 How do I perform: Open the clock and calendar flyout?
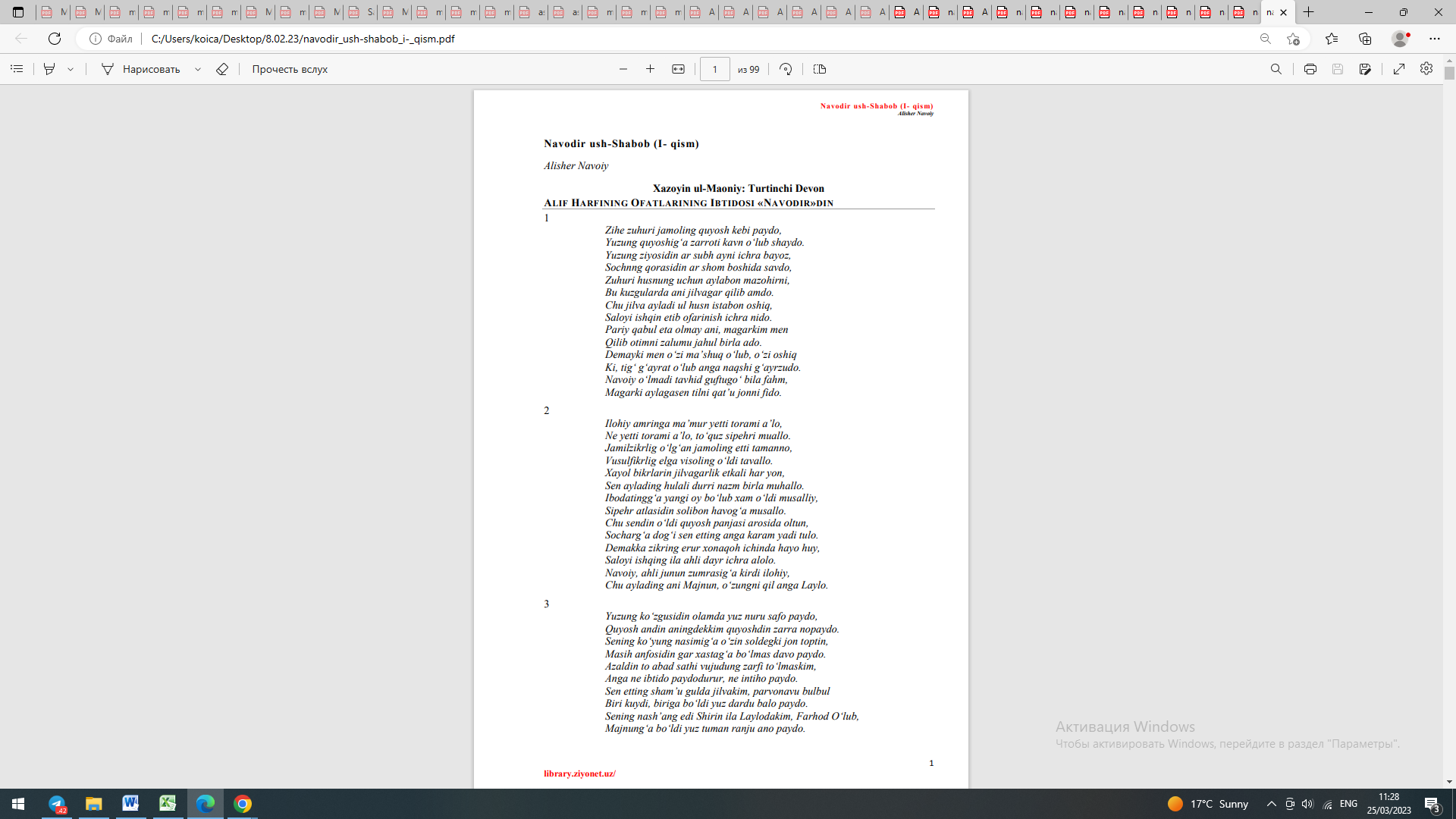[x=1389, y=804]
